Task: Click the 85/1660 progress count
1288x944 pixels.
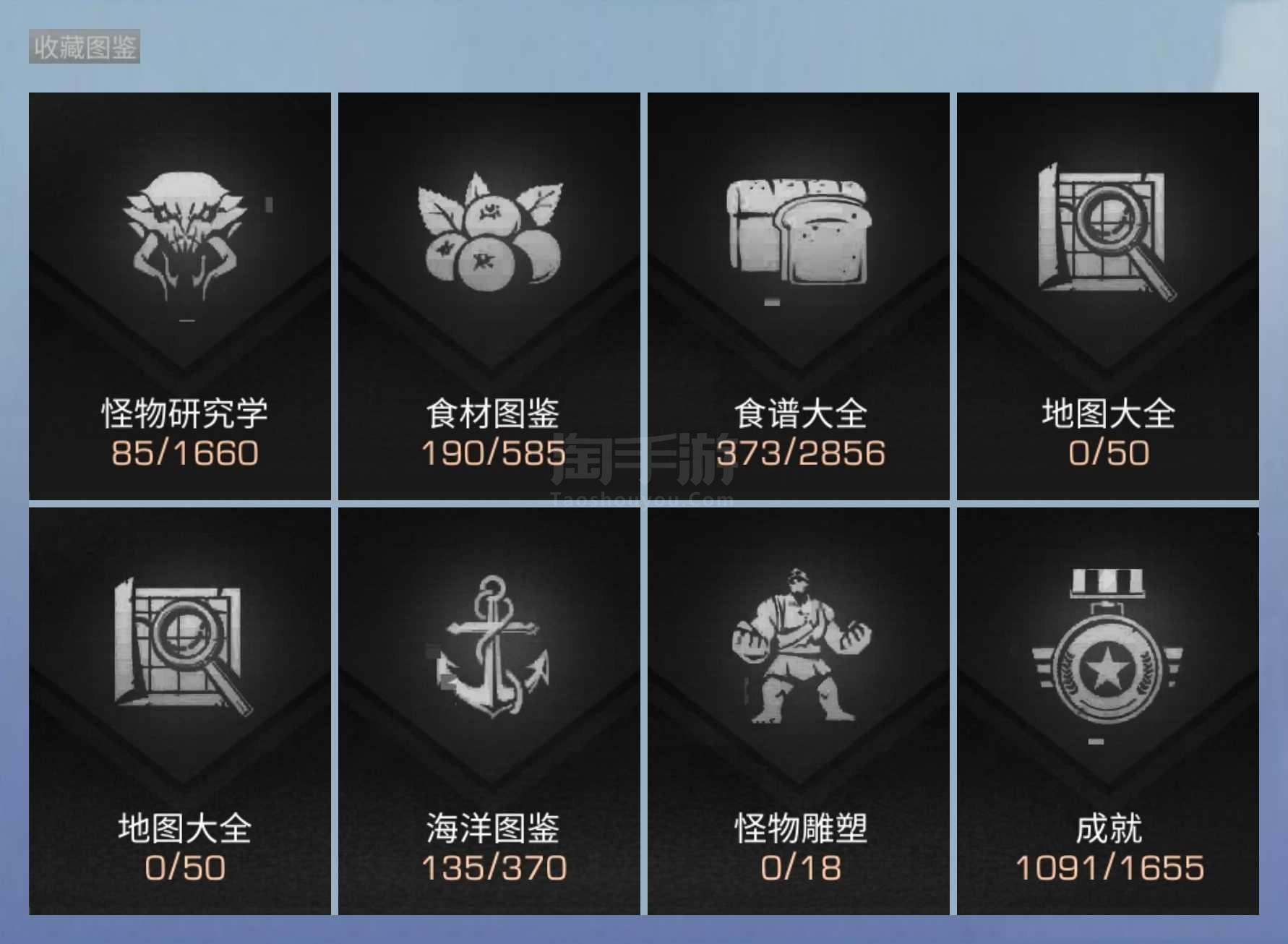Action: click(x=185, y=453)
